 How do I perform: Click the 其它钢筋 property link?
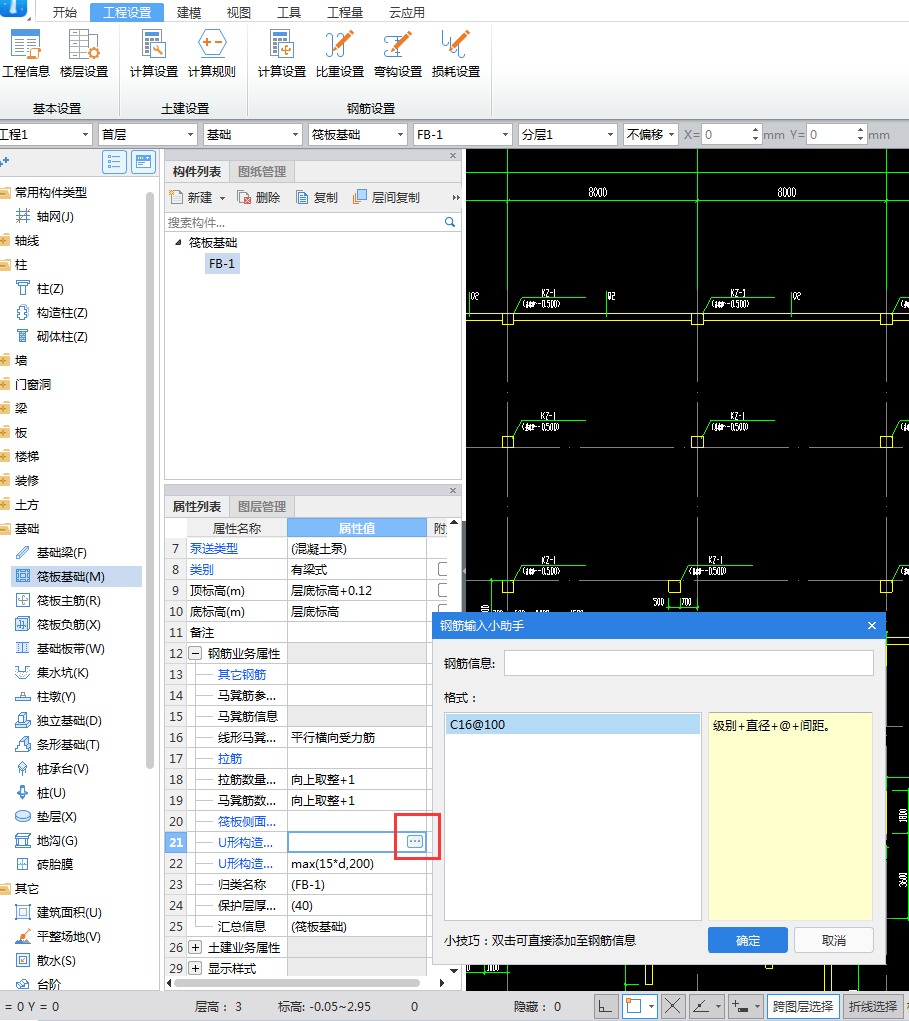[242, 675]
